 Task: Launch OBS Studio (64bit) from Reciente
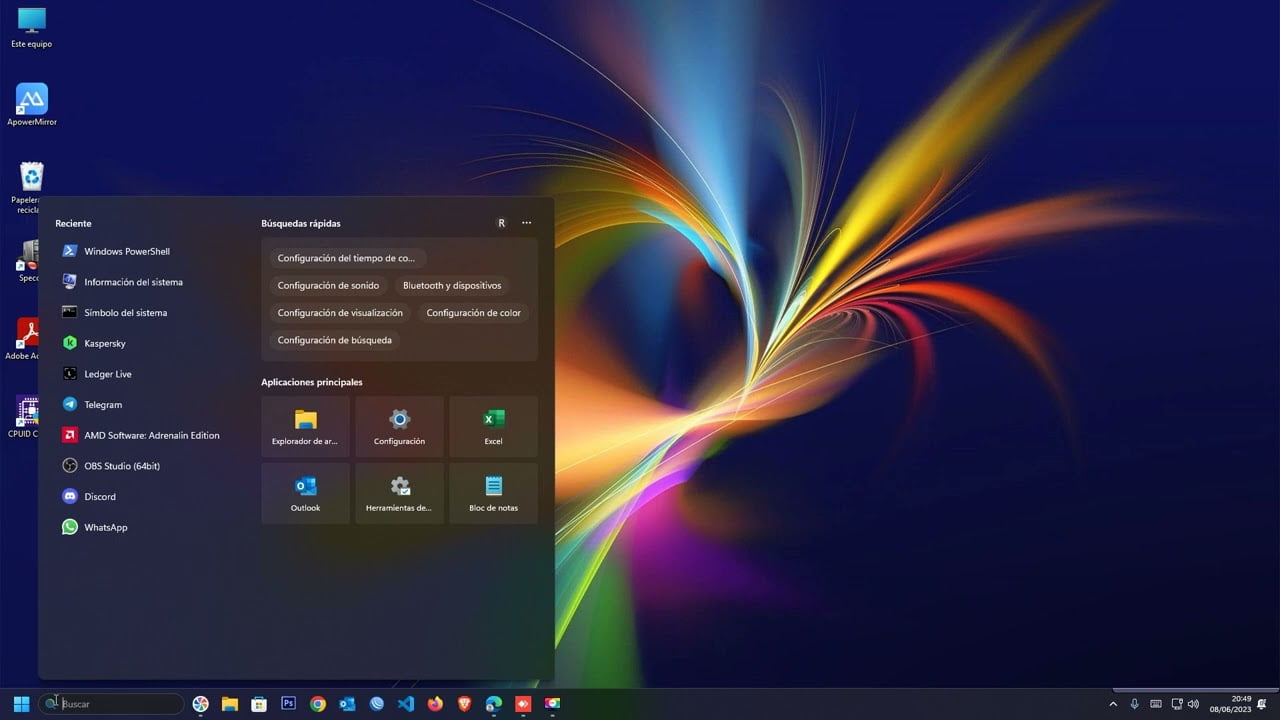point(120,465)
